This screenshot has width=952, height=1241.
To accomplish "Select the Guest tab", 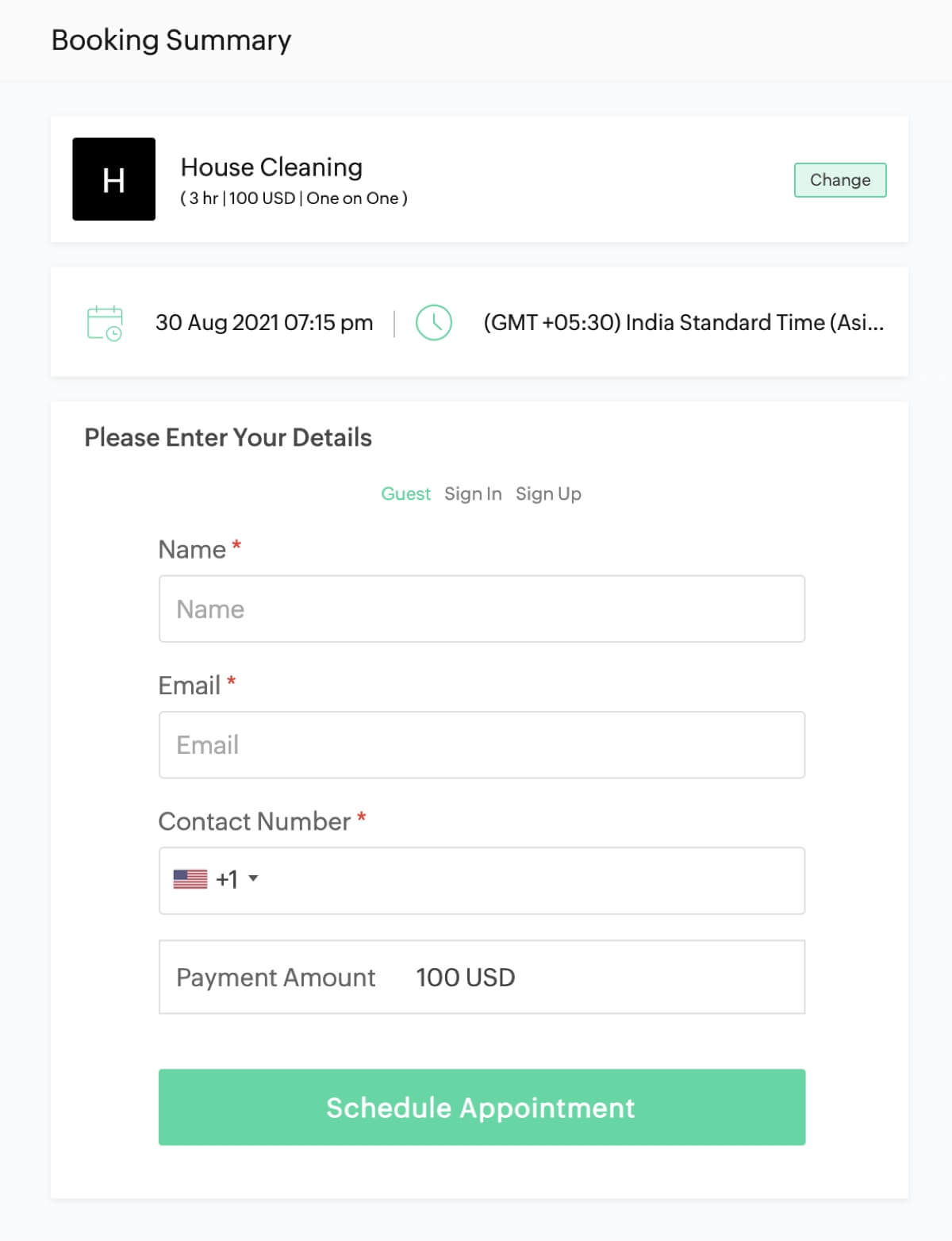I will click(405, 493).
